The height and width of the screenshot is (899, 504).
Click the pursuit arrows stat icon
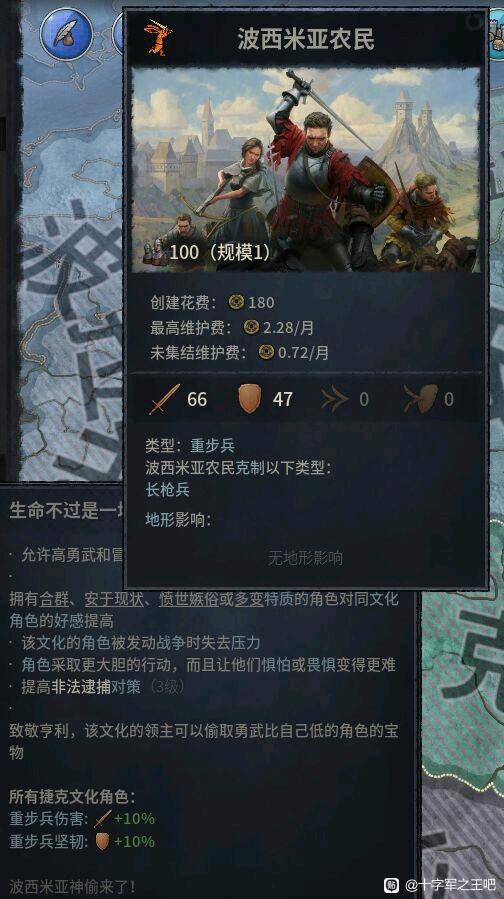334,399
